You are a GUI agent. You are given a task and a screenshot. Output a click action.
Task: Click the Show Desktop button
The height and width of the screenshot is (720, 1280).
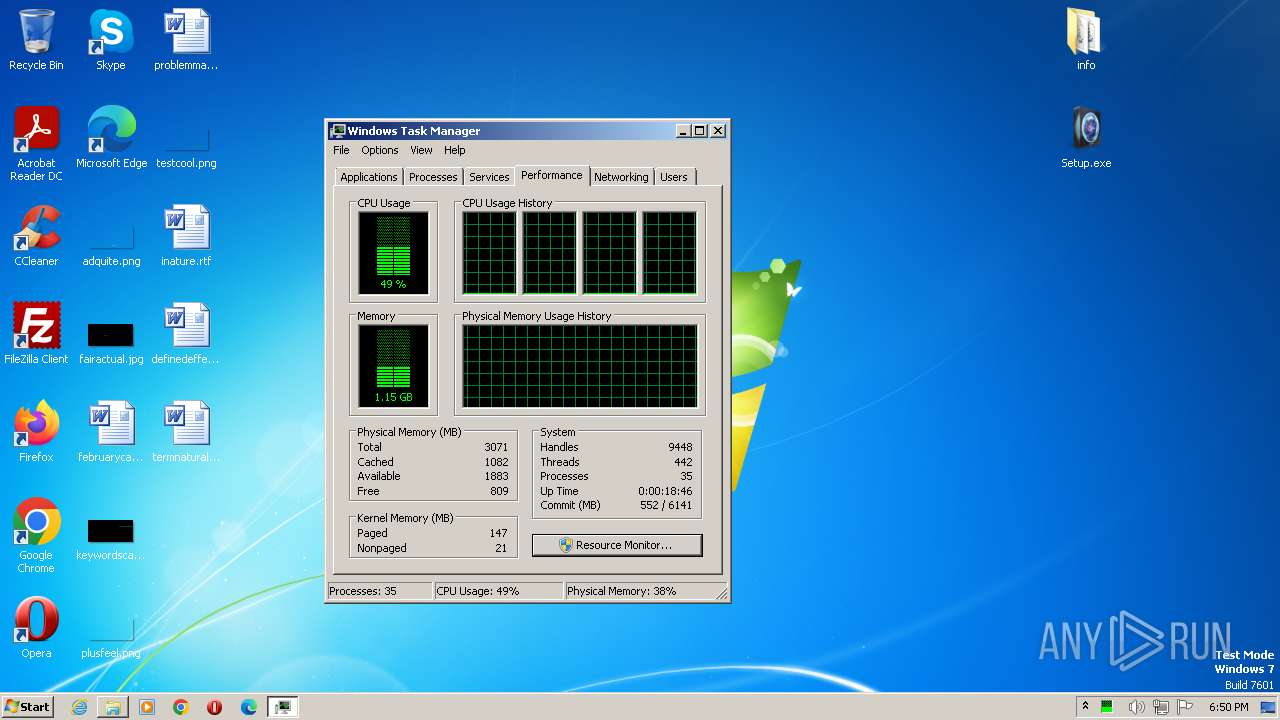click(1270, 707)
